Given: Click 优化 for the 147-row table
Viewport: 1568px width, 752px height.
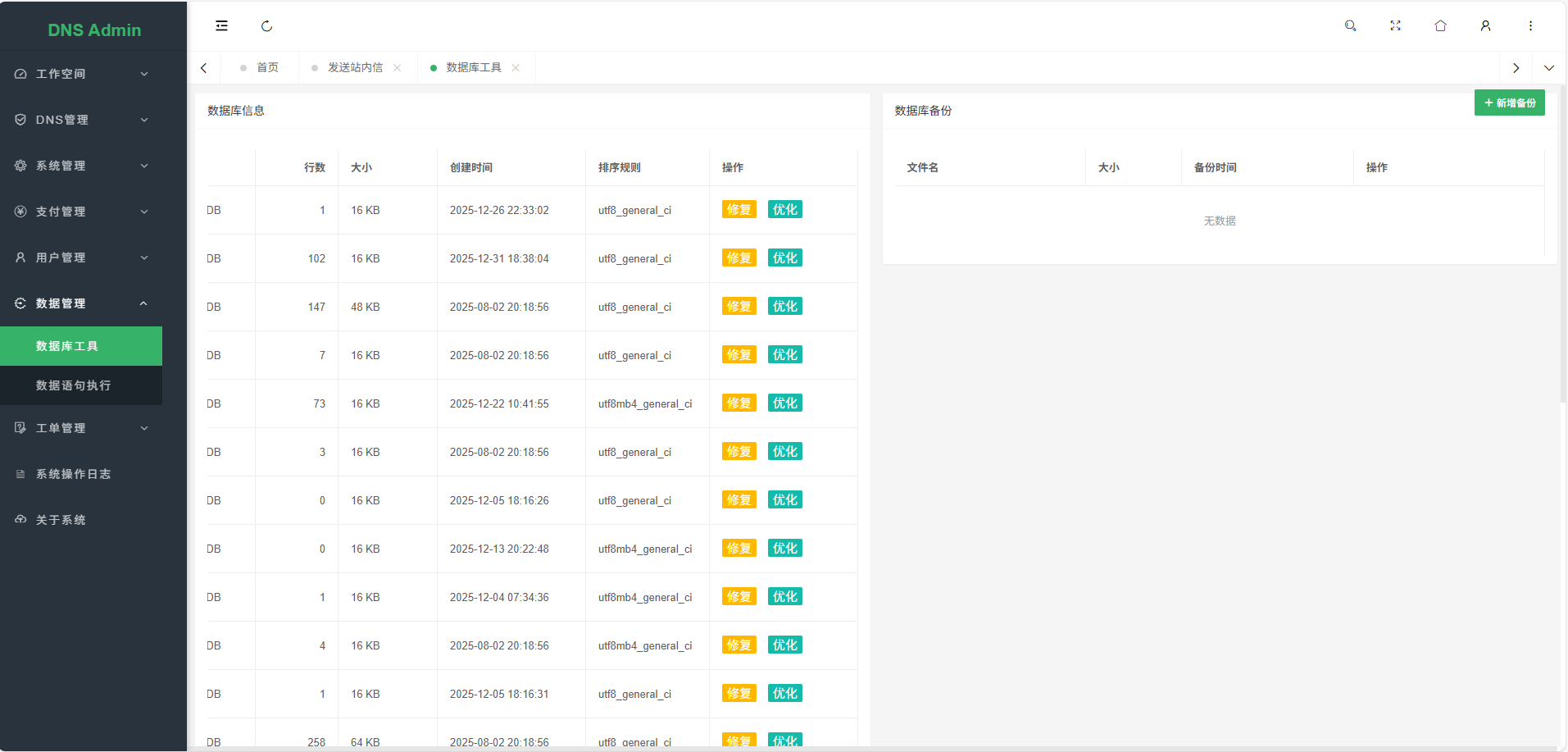Looking at the screenshot, I should [x=784, y=307].
